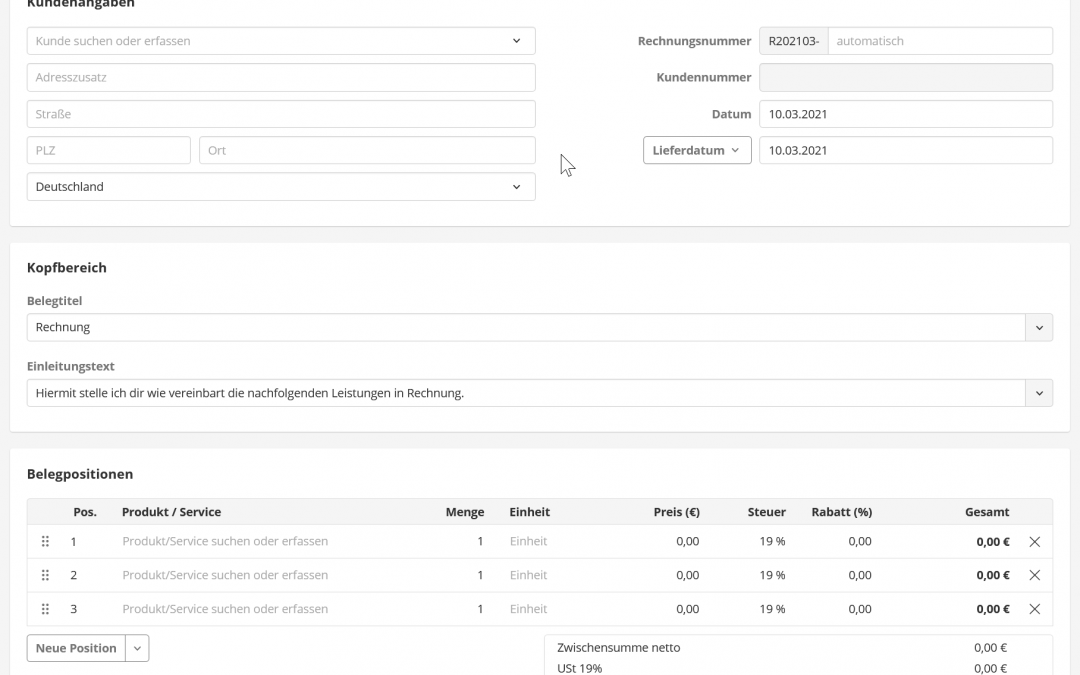Open the customer search dropdown

coord(516,41)
